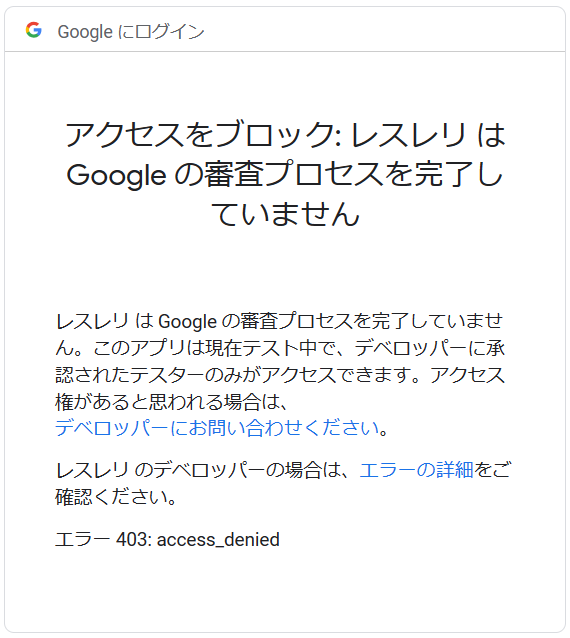Click the word Google in body paragraph

pos(187,322)
